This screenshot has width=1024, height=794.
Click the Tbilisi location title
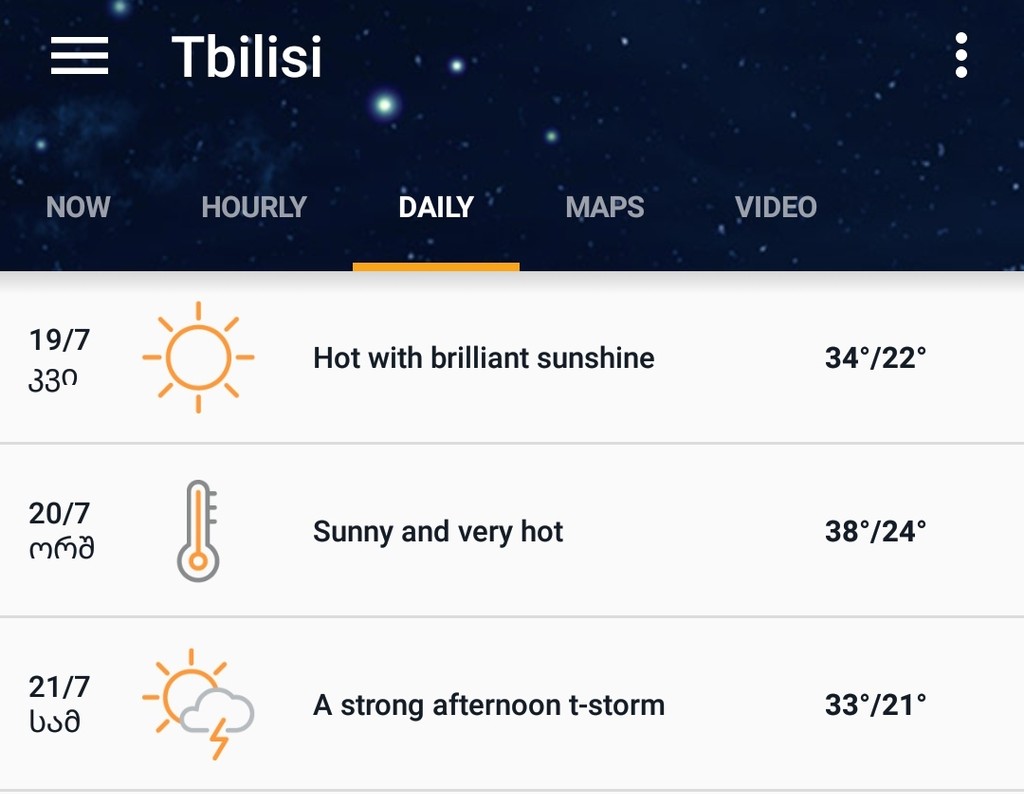click(x=247, y=57)
